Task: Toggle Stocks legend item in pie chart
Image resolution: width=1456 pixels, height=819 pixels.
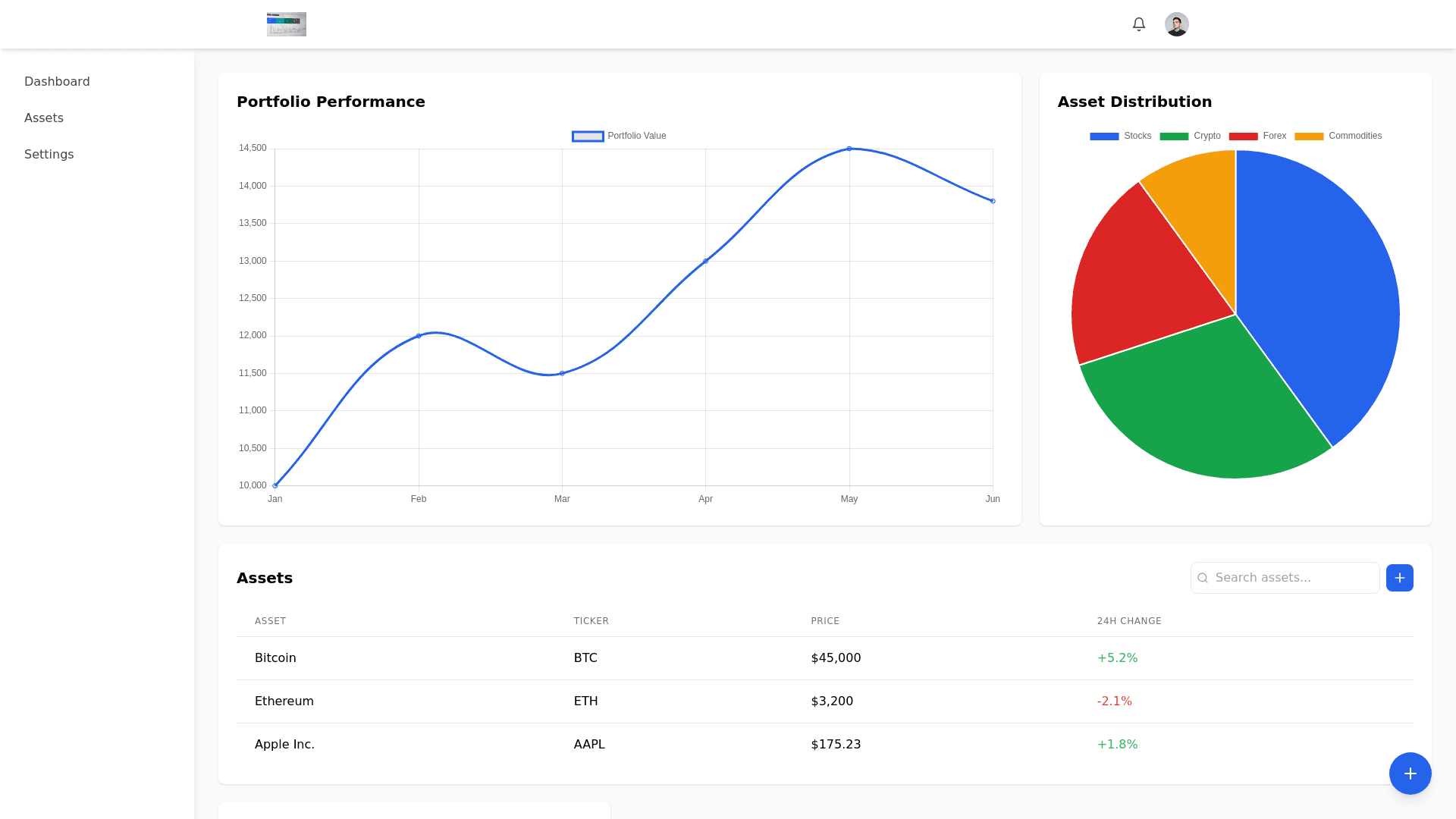Action: click(1120, 136)
